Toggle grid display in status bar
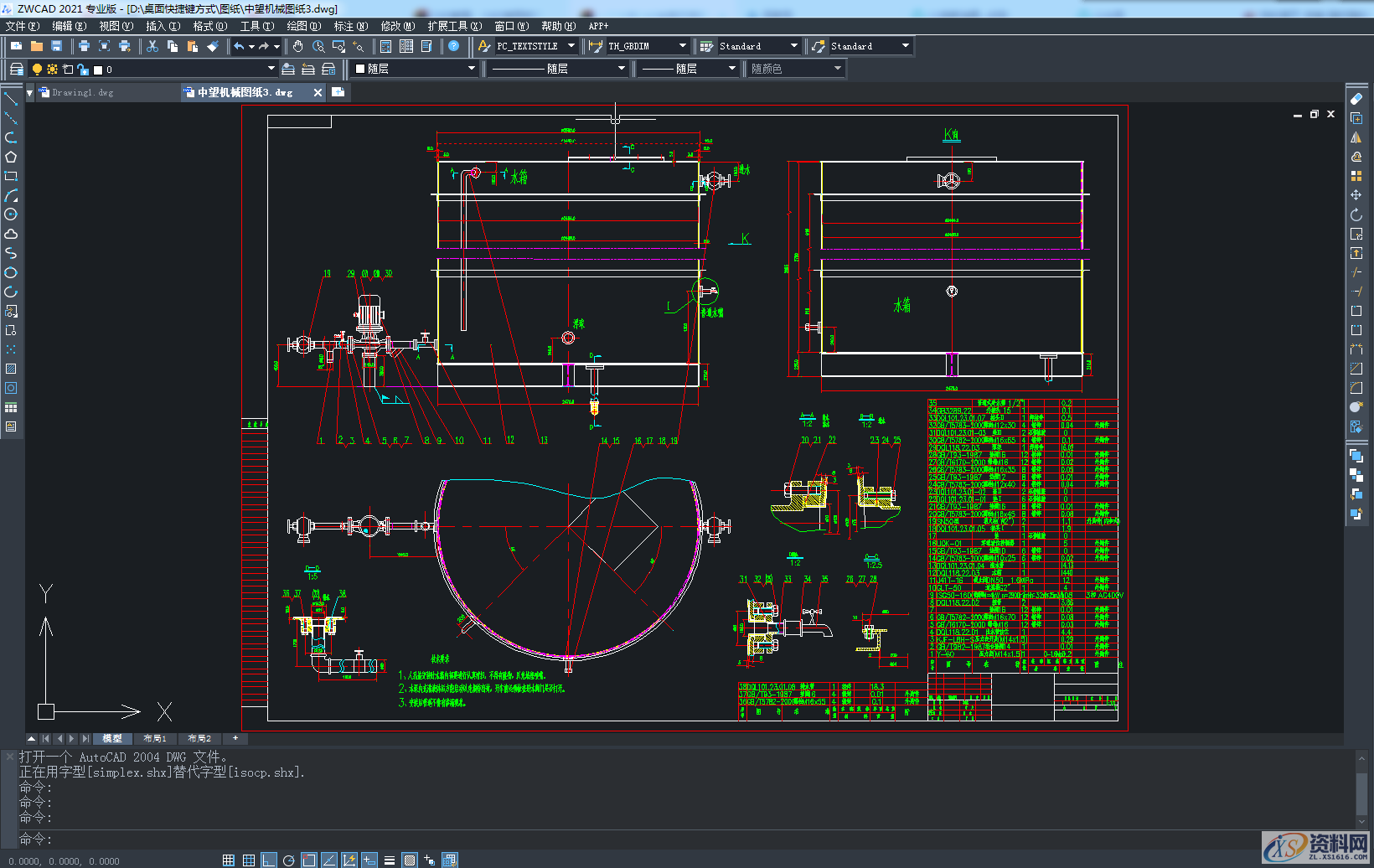 click(249, 860)
